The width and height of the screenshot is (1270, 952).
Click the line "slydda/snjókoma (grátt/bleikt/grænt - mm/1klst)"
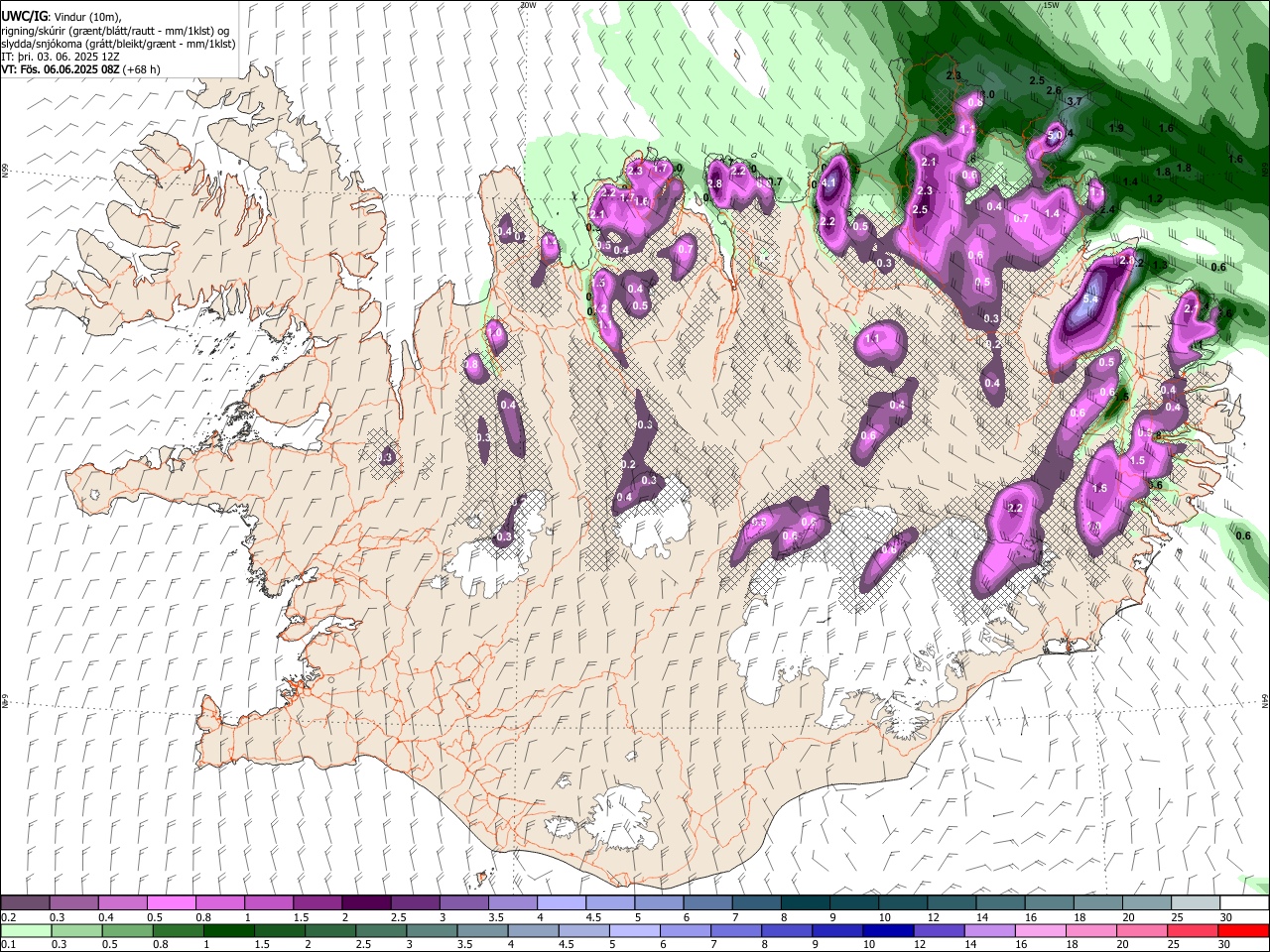click(x=119, y=44)
